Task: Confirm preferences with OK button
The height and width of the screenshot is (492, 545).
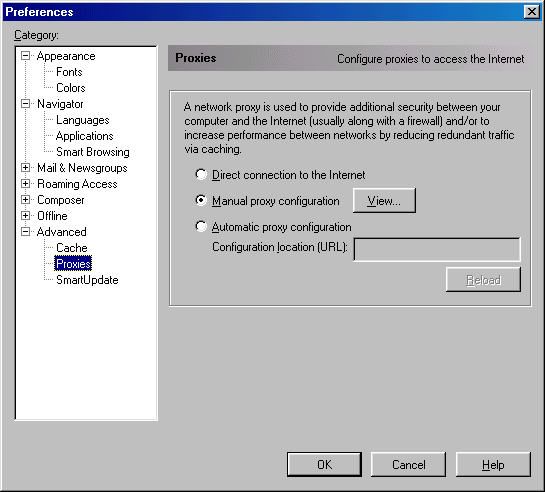Action: point(324,465)
